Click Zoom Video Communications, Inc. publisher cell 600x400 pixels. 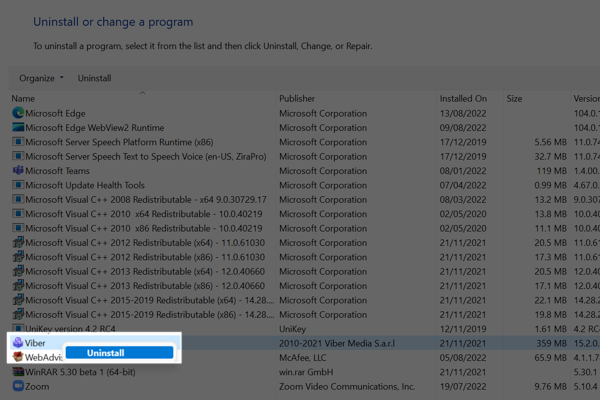[x=347, y=387]
